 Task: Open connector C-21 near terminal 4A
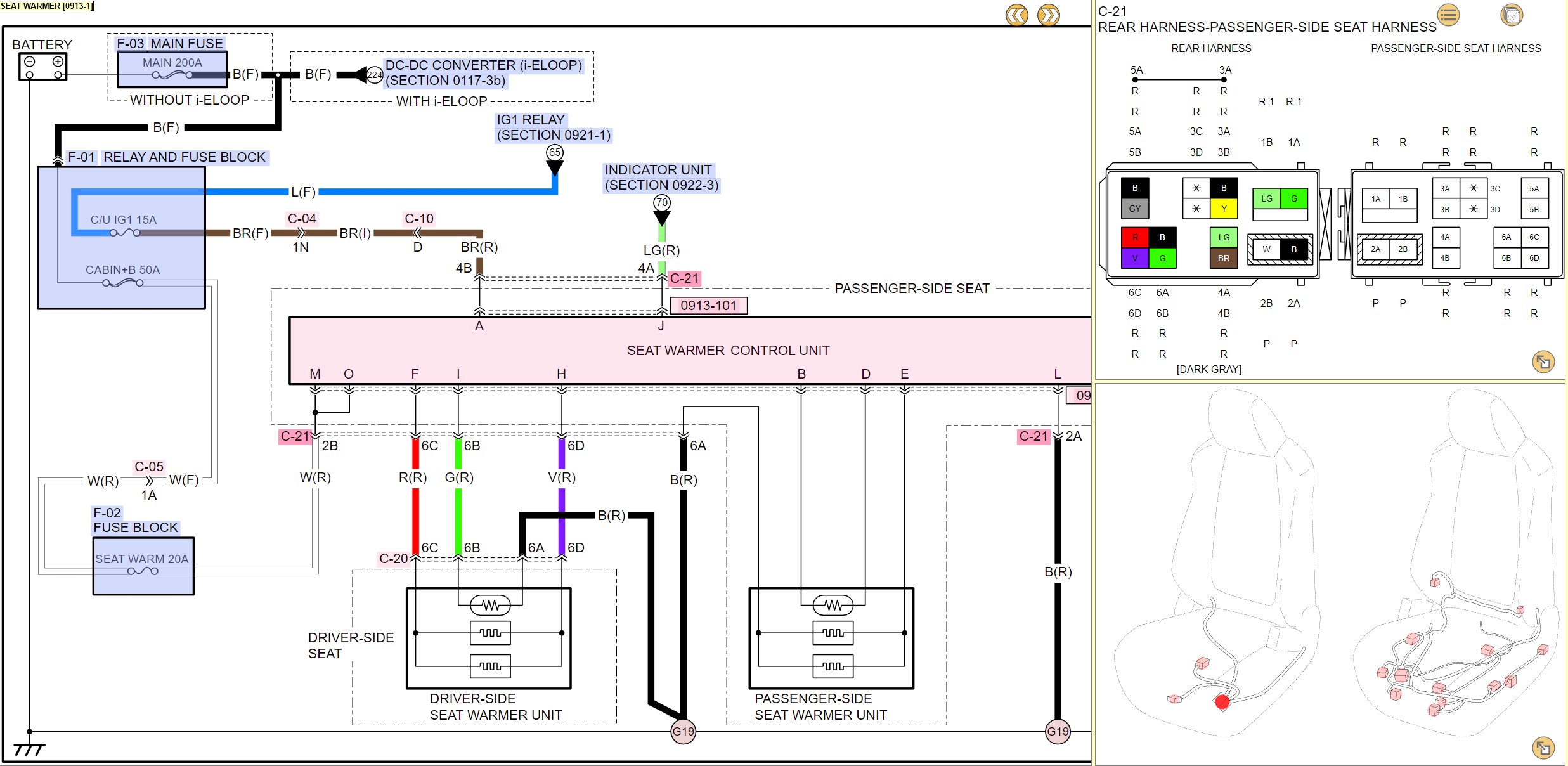click(x=684, y=278)
